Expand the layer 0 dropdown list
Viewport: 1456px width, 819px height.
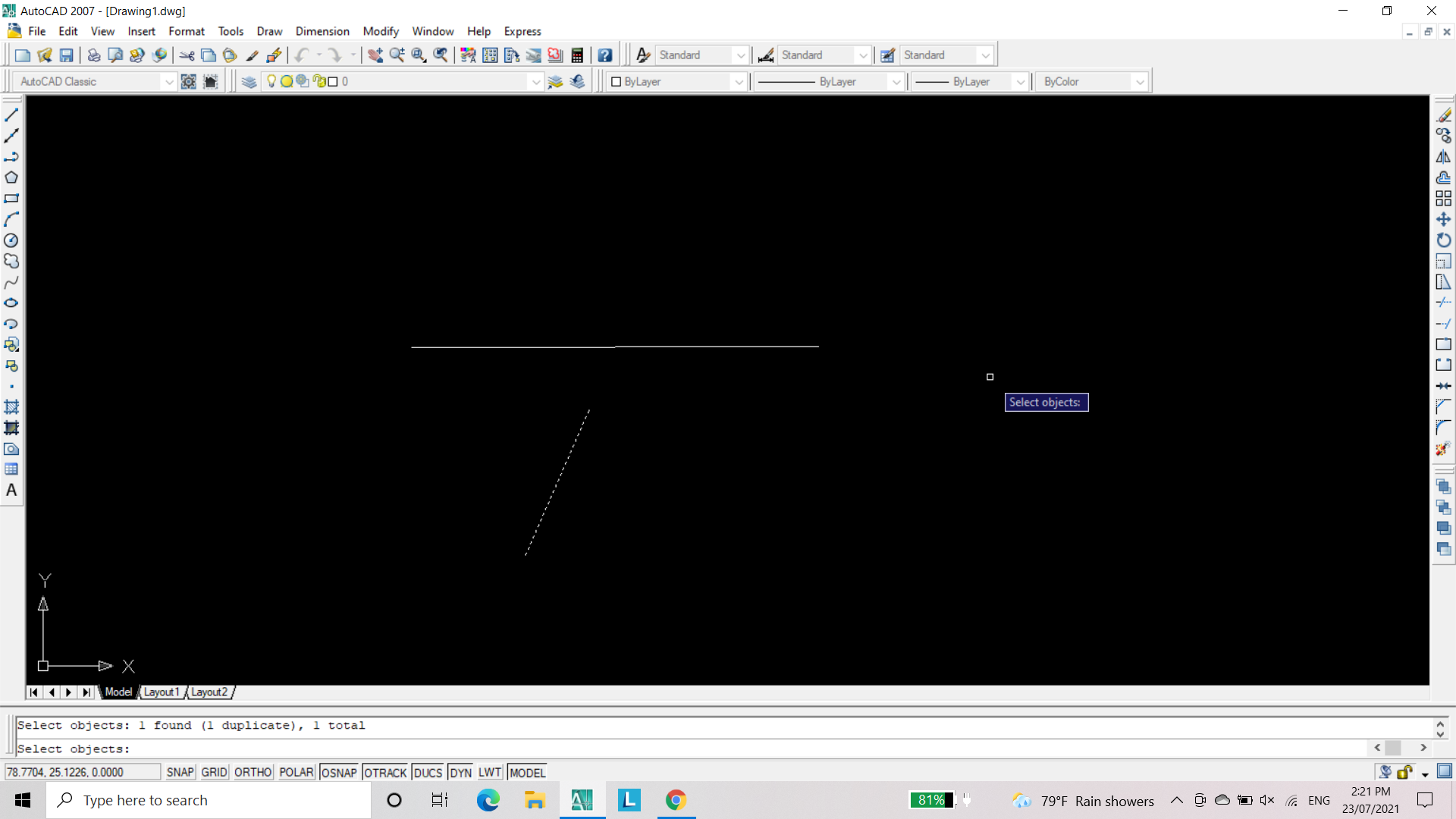pyautogui.click(x=536, y=82)
